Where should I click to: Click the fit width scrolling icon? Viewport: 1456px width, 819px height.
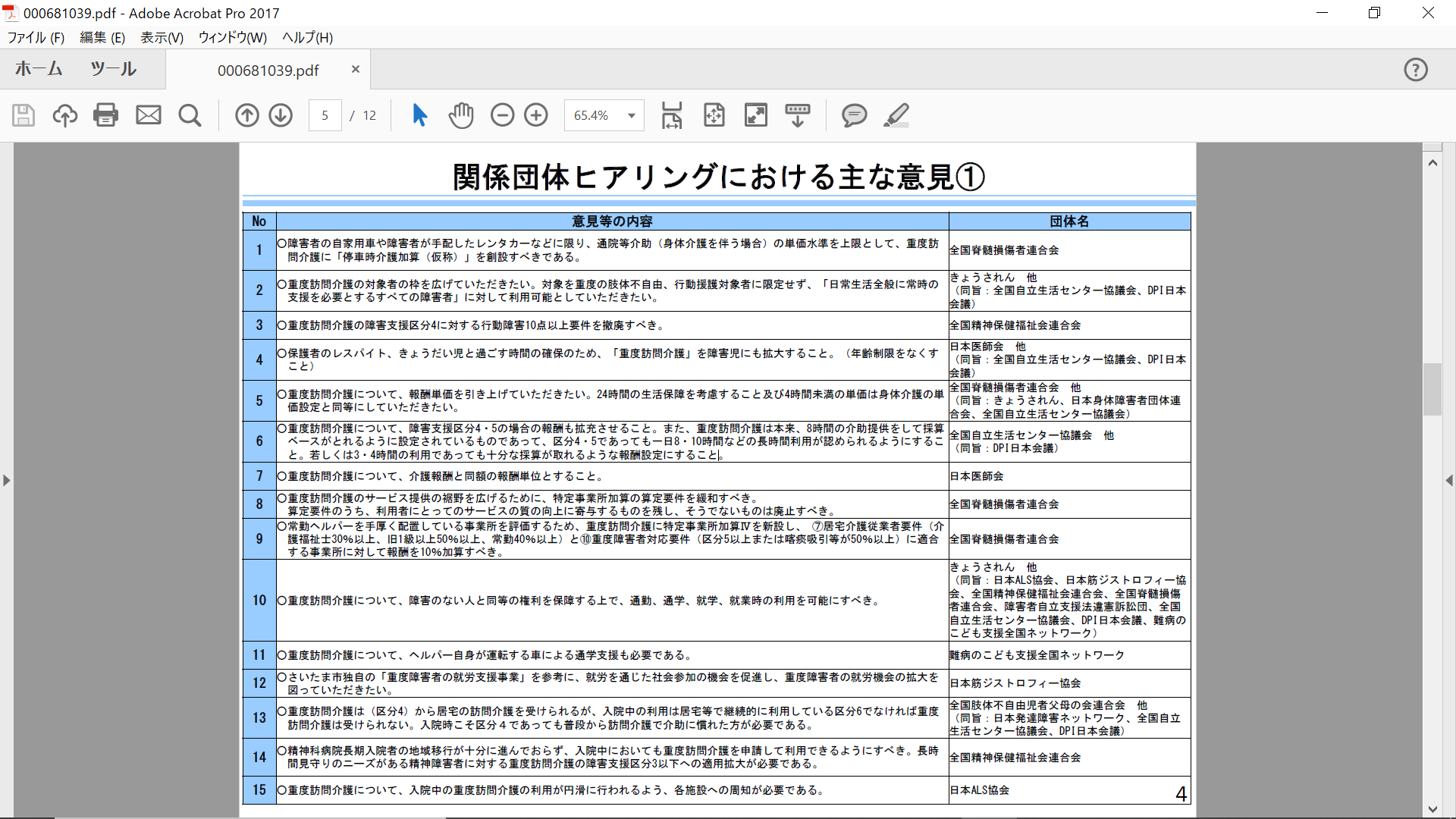672,115
